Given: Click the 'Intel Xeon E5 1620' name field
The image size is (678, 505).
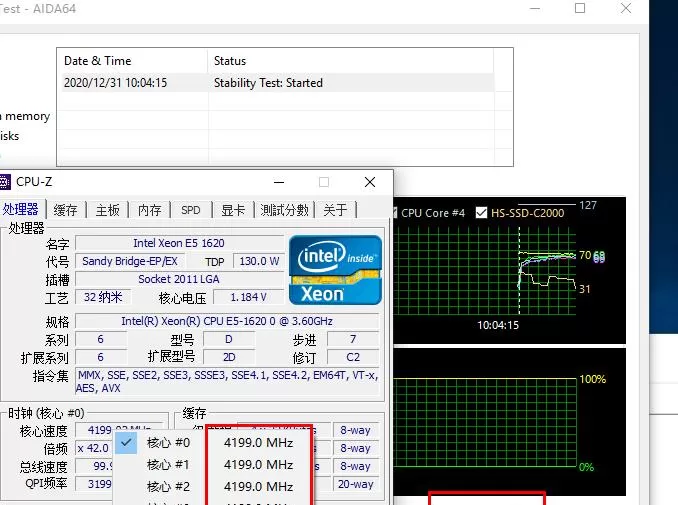Looking at the screenshot, I should 179,243.
